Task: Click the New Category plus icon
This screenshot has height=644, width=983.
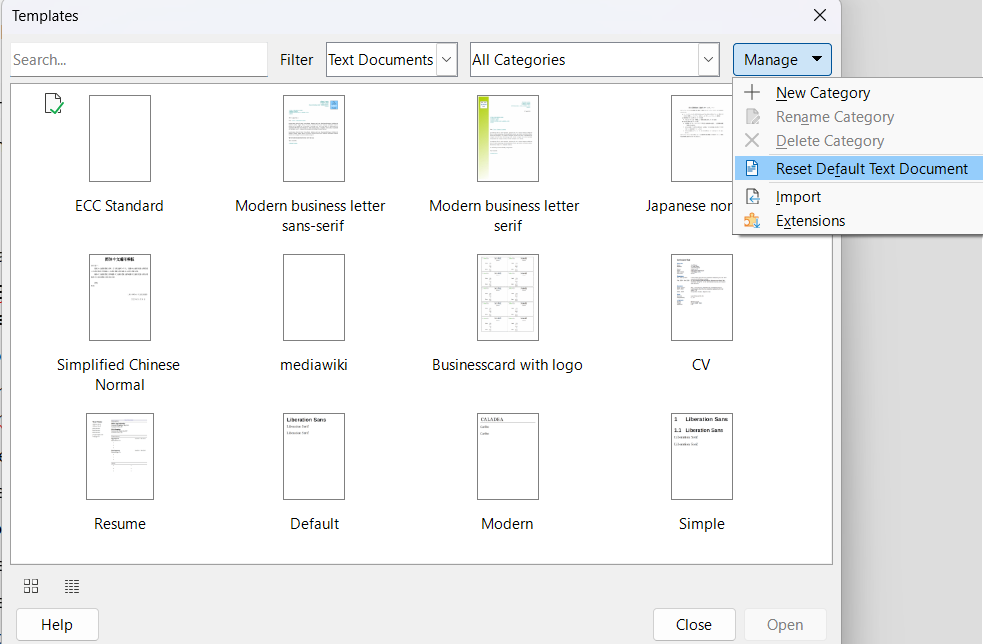Action: click(753, 93)
